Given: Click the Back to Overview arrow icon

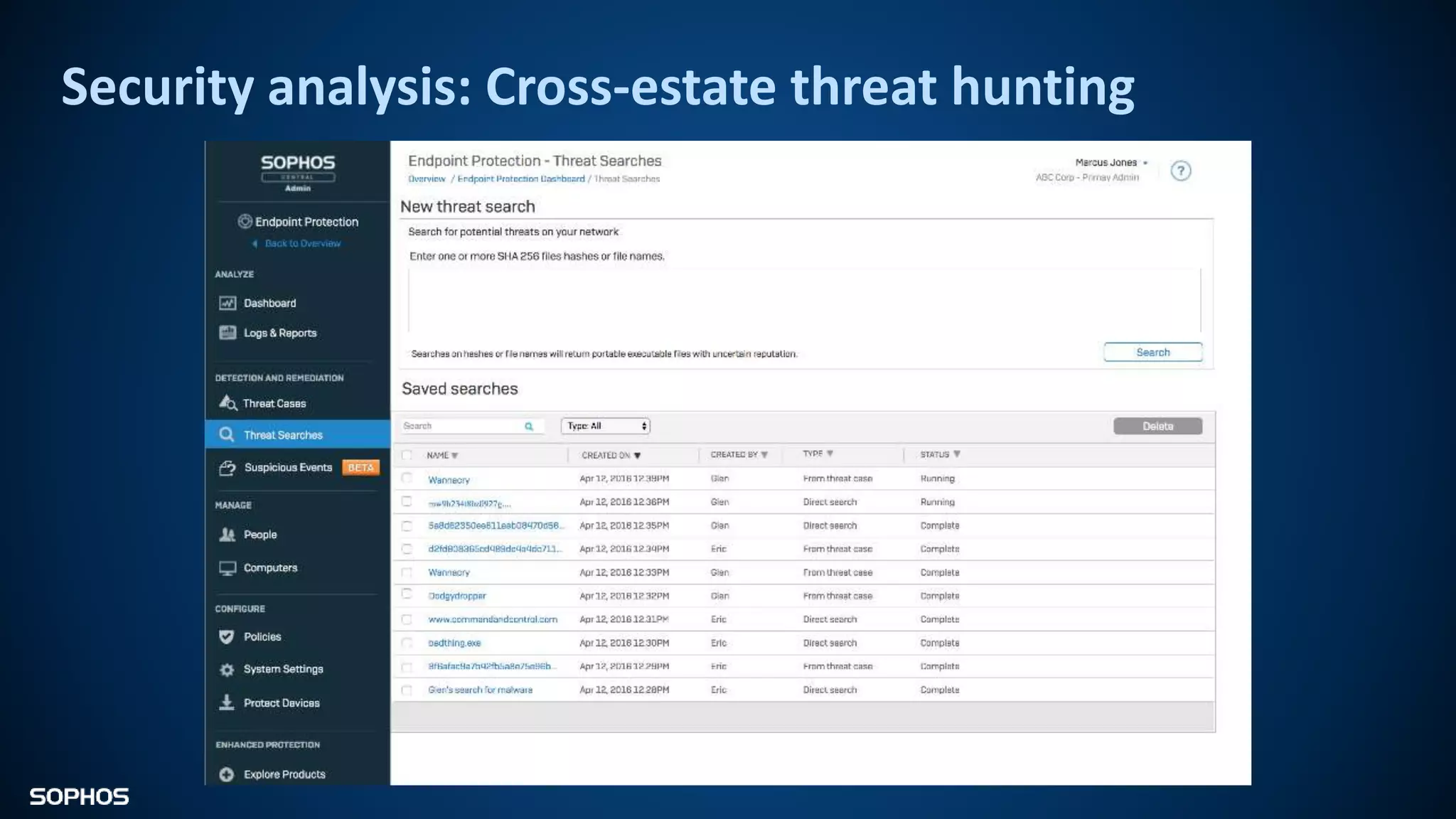Looking at the screenshot, I should (255, 244).
